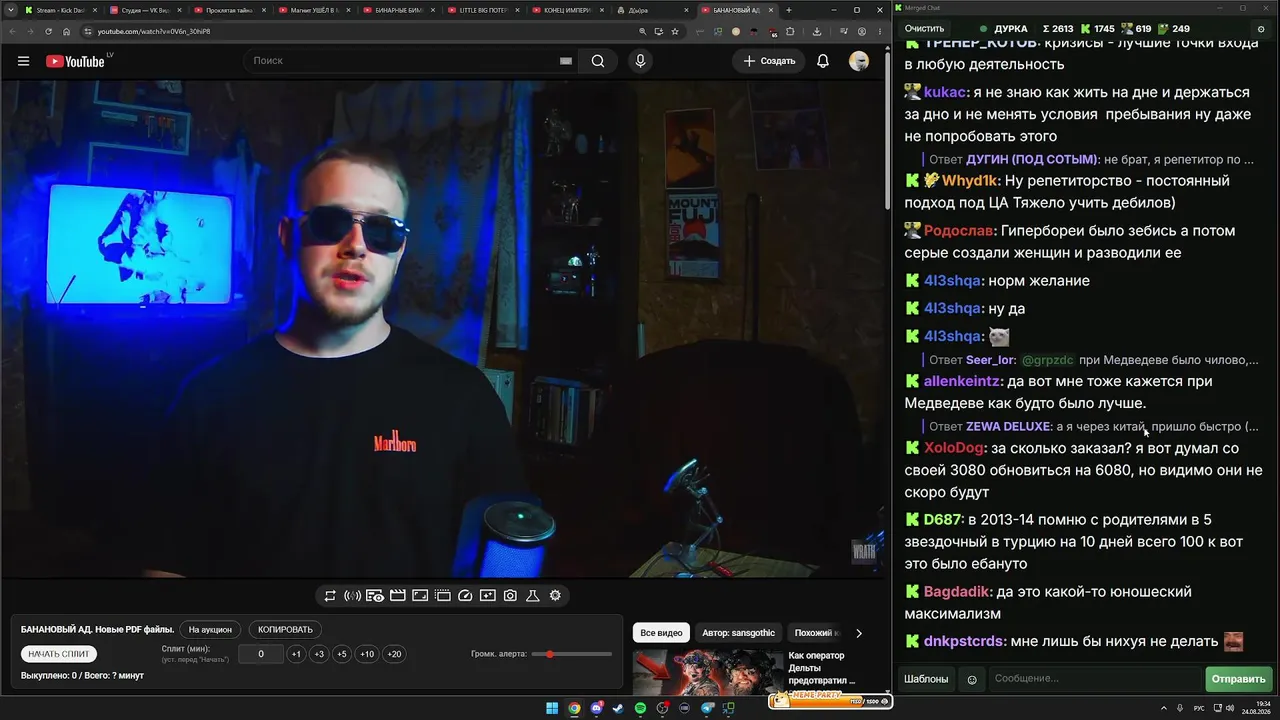The height and width of the screenshot is (720, 1280).
Task: Select the Автор: sansgothic filter chip
Action: pos(738,633)
